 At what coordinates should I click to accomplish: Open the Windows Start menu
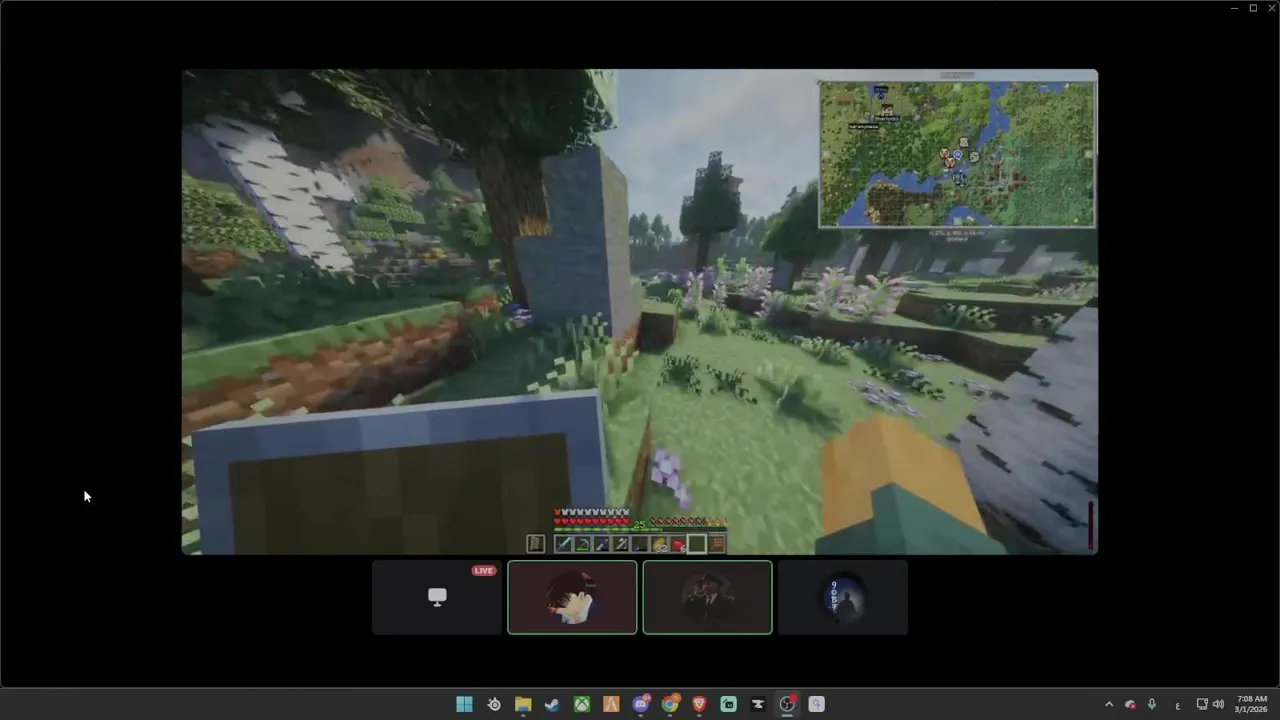point(465,704)
